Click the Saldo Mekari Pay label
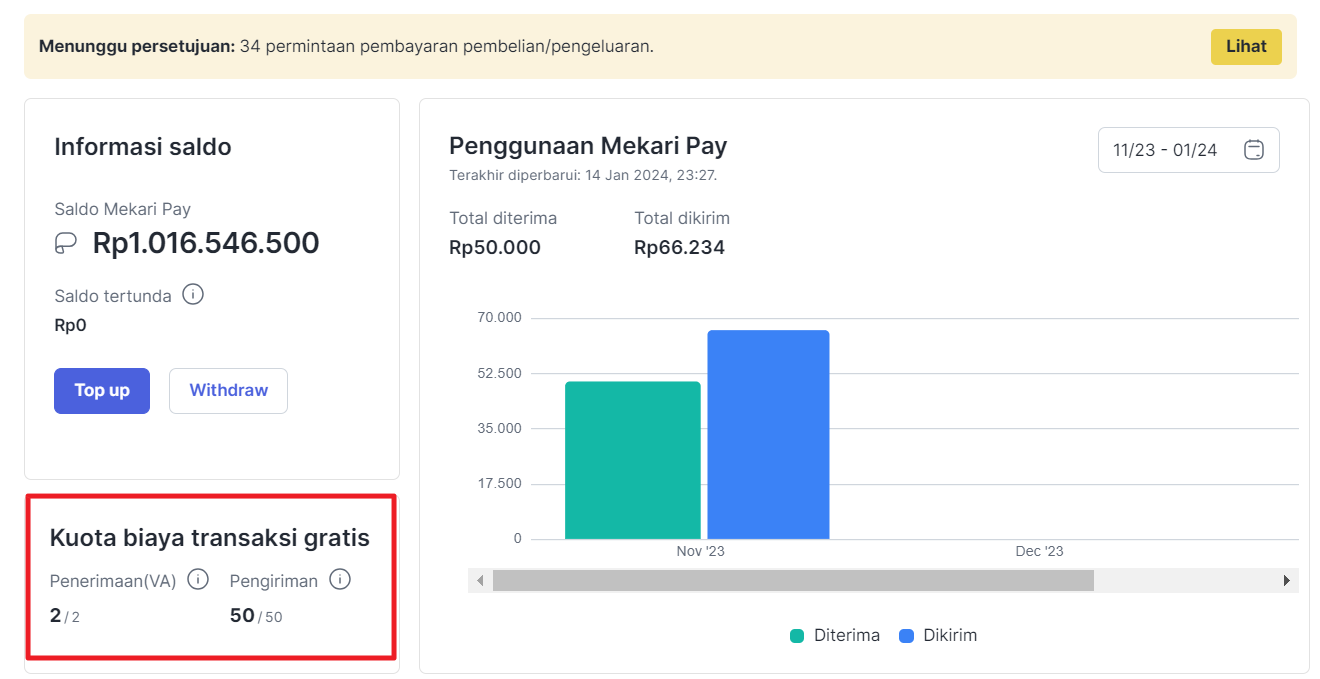The width and height of the screenshot is (1320, 679). 122,209
